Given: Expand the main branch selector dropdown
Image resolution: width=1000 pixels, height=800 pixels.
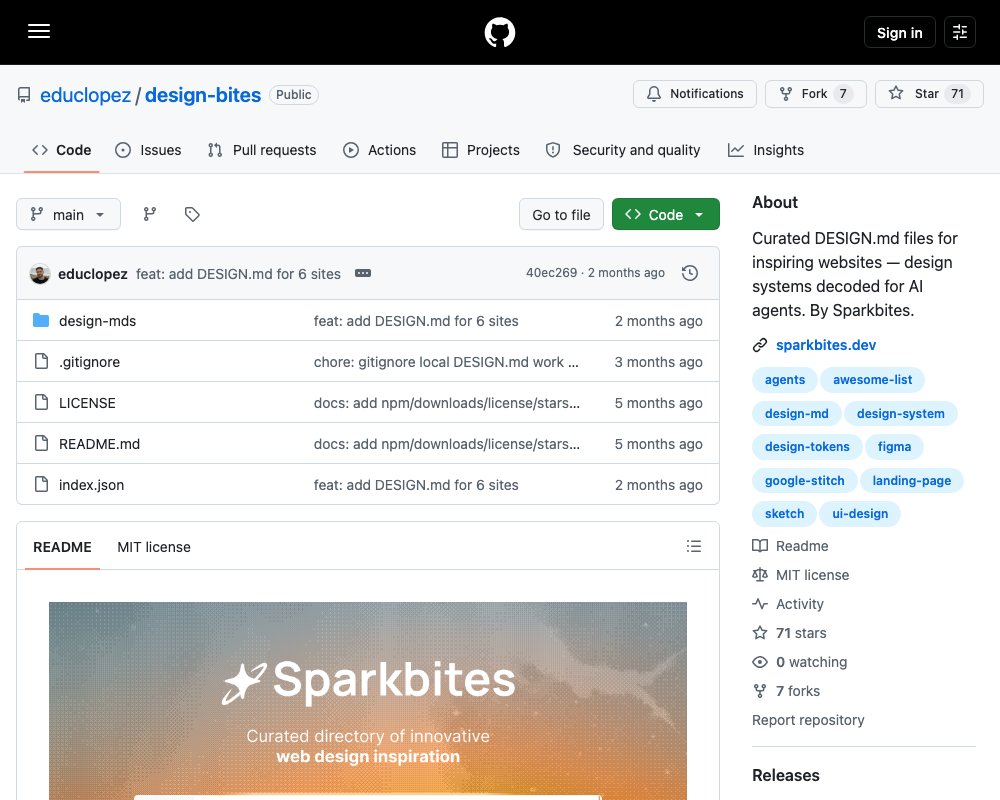Looking at the screenshot, I should tap(68, 214).
